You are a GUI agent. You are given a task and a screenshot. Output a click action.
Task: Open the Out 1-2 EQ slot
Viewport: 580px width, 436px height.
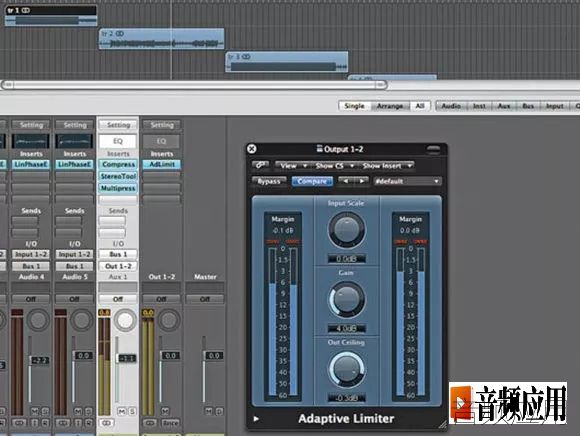pyautogui.click(x=161, y=141)
